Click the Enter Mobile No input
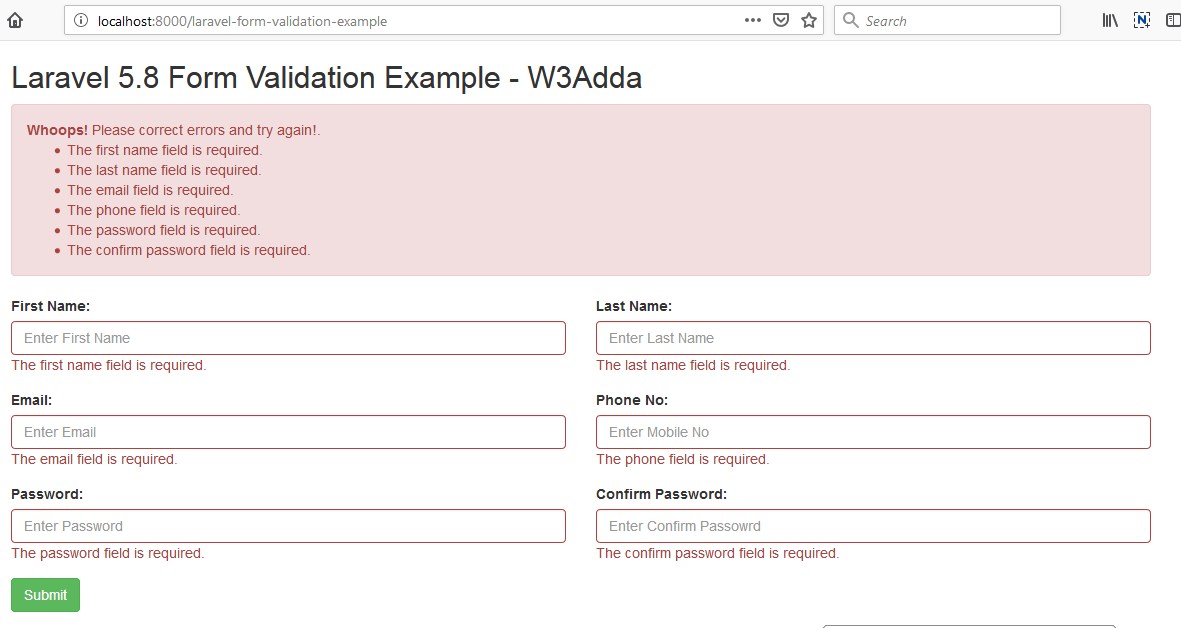Screen dimensions: 1181x628 872,431
